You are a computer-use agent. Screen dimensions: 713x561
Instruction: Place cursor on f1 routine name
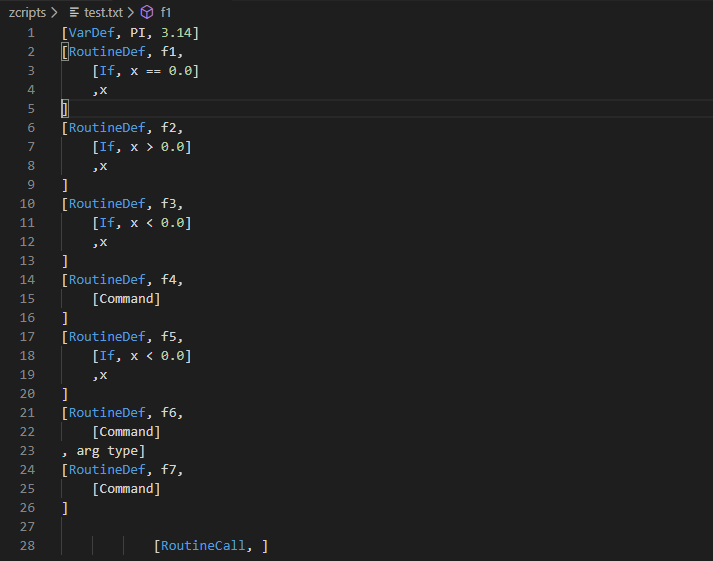click(x=168, y=52)
